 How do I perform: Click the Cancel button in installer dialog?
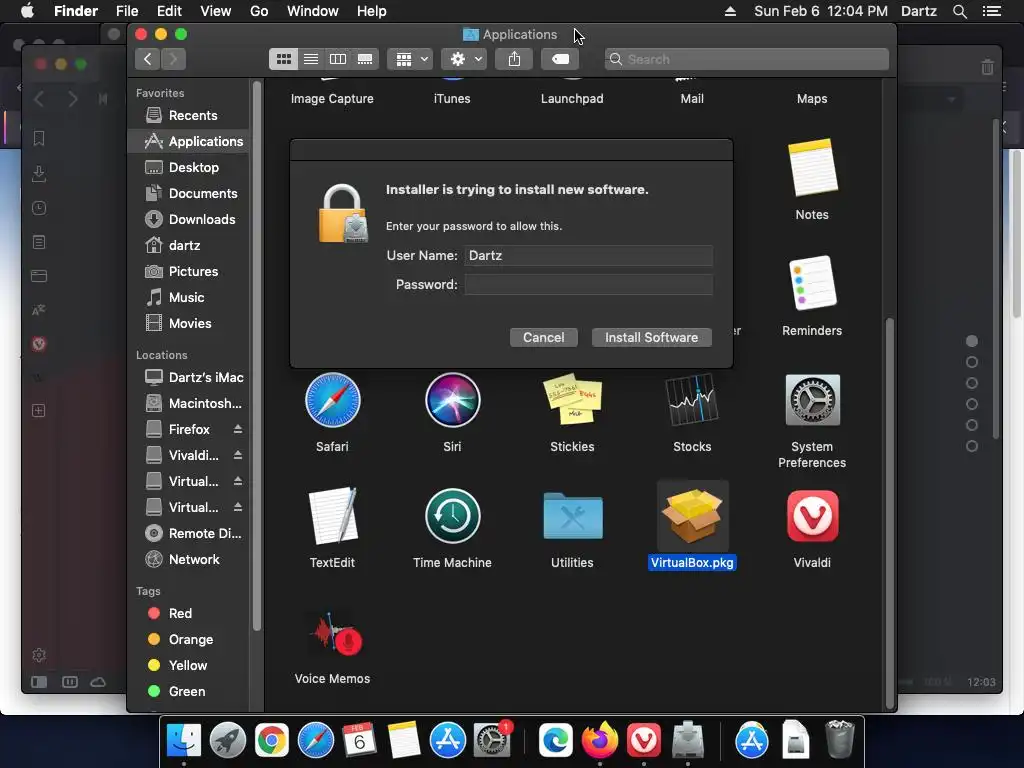point(543,338)
